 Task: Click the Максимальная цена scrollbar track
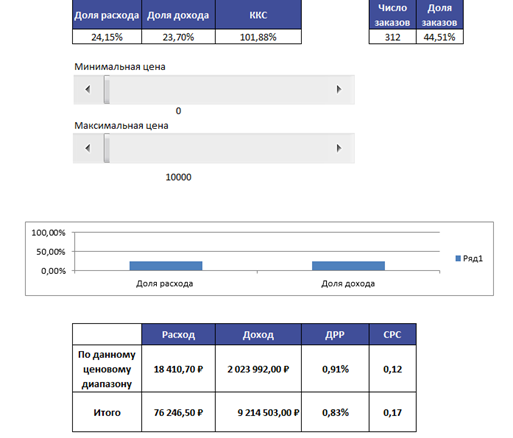click(x=218, y=148)
